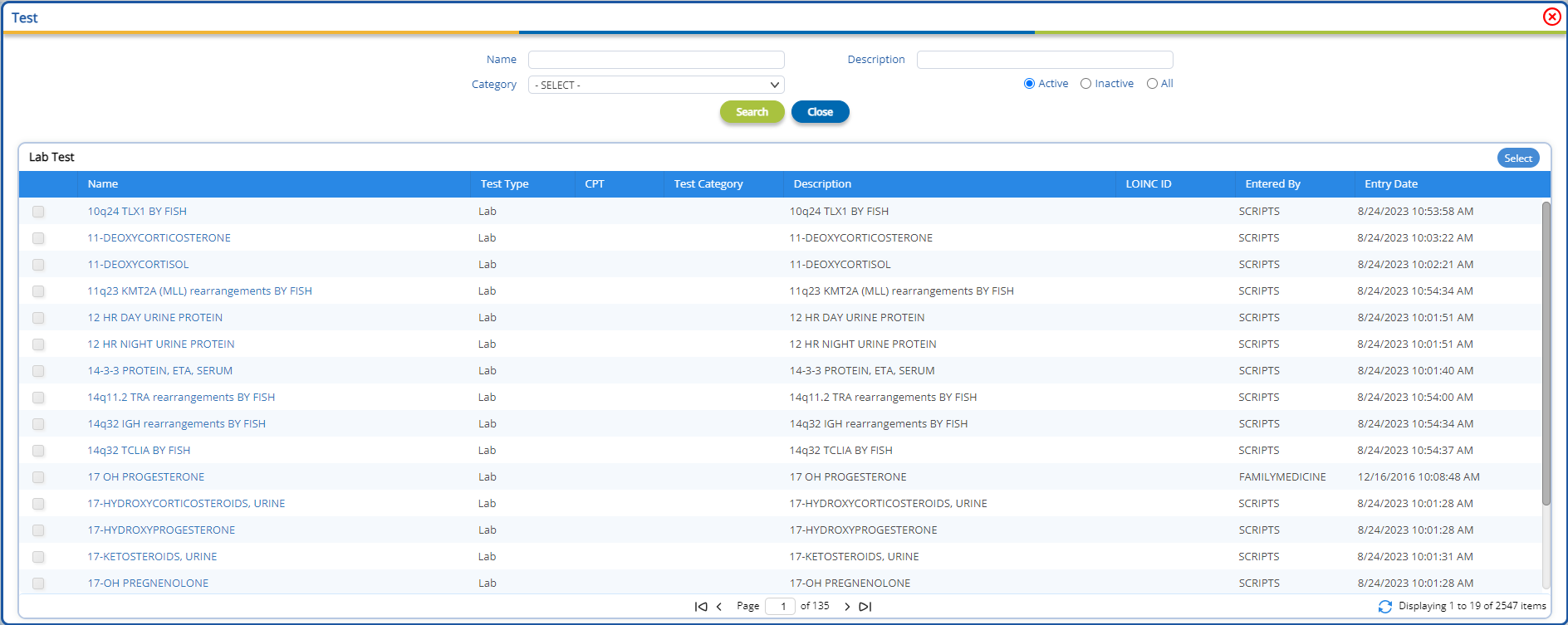Go to previous page arrow
The image size is (1568, 625).
719,607
